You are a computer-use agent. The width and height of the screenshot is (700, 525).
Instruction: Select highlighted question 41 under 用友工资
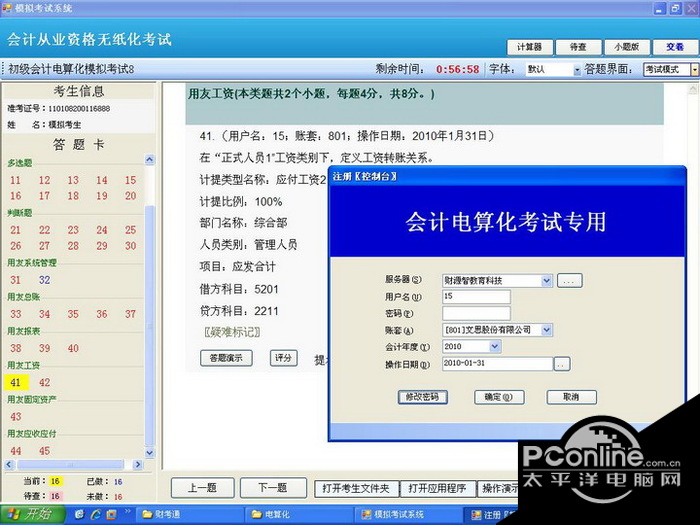click(x=16, y=383)
